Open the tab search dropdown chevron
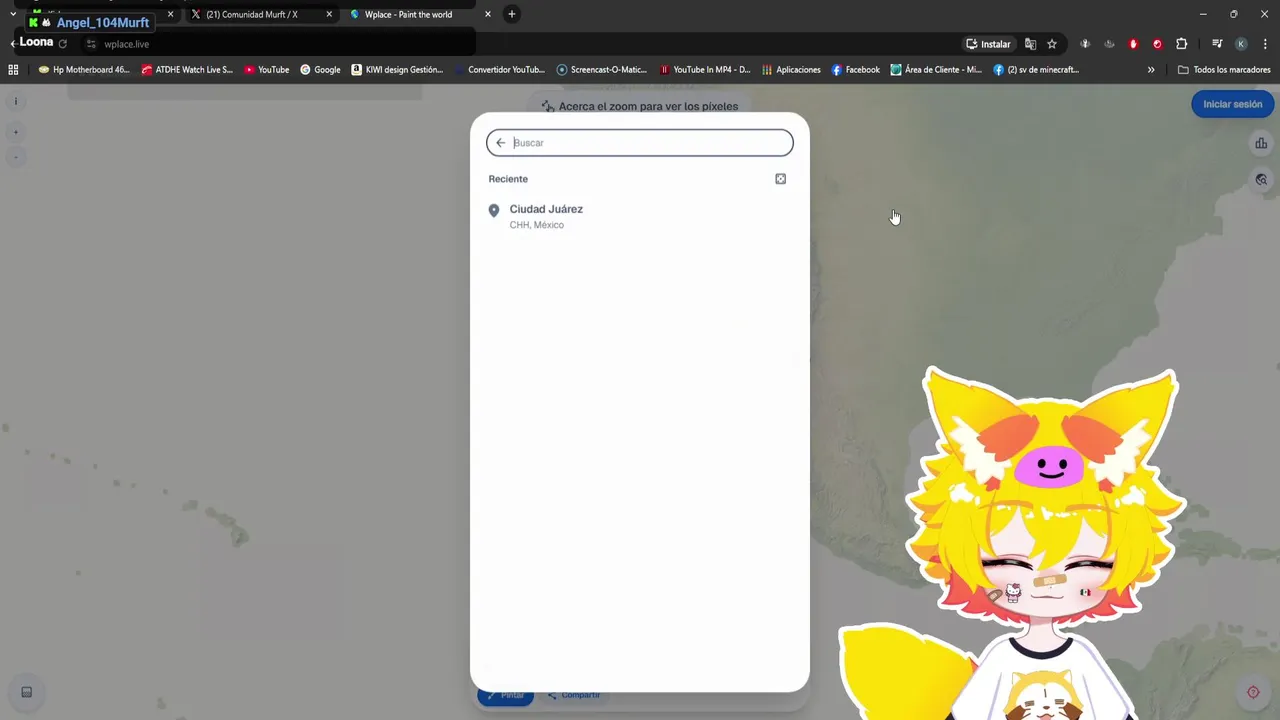The width and height of the screenshot is (1280, 720). point(13,14)
